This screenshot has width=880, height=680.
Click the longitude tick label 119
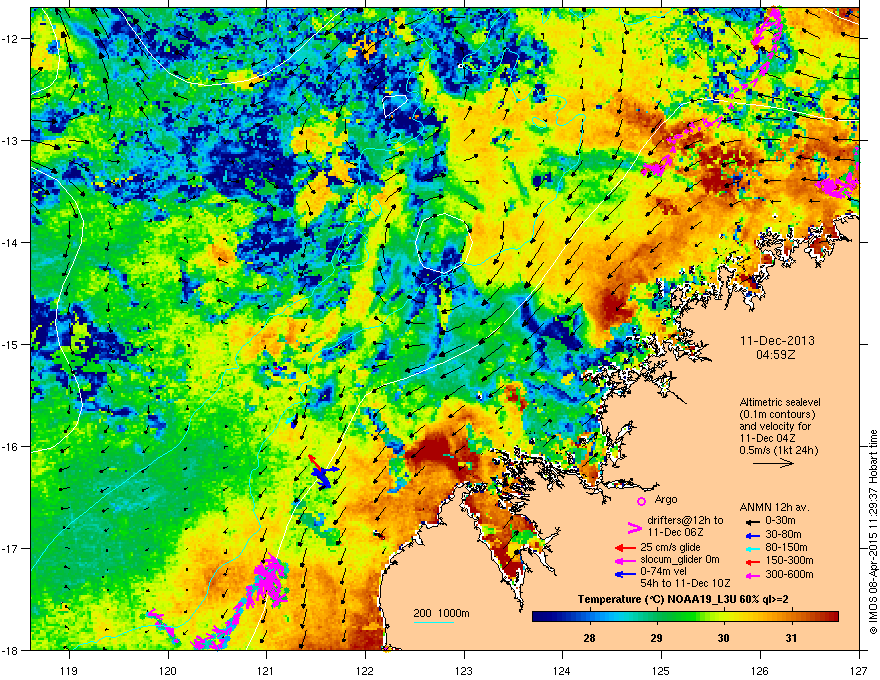click(69, 670)
